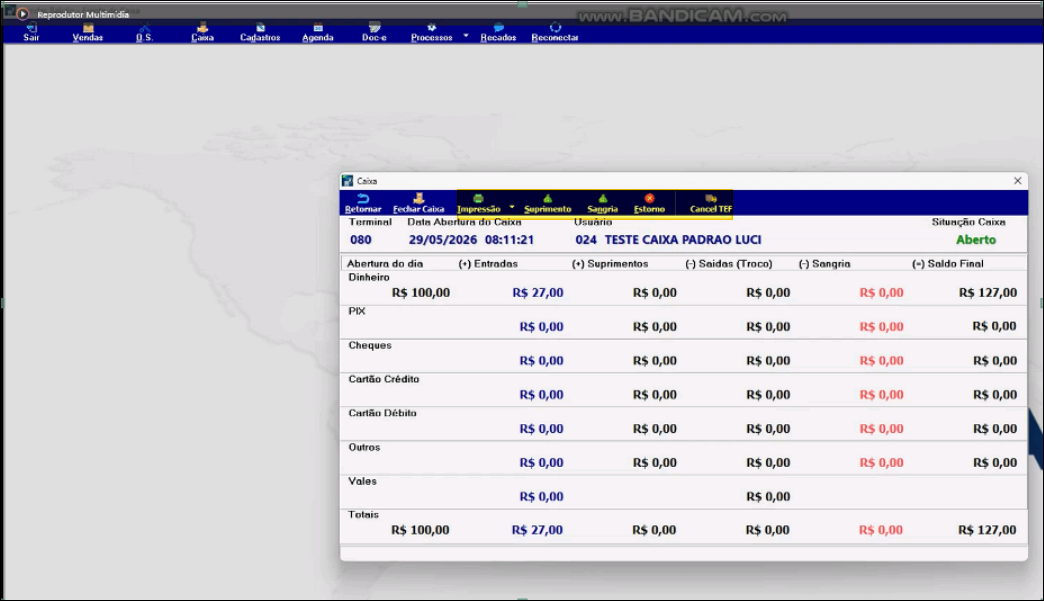
Task: Click the Totais saldo final R$ 127,00
Action: click(987, 530)
